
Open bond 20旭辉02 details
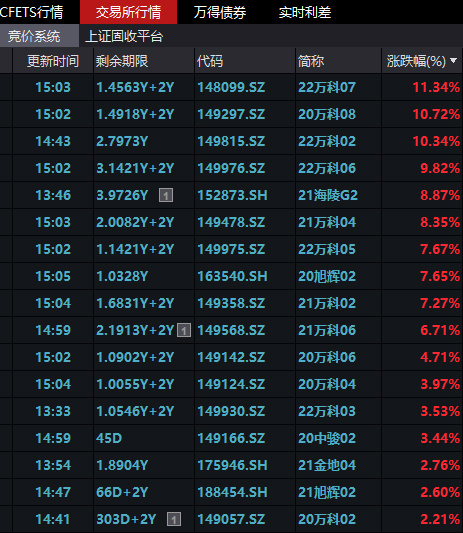327,276
